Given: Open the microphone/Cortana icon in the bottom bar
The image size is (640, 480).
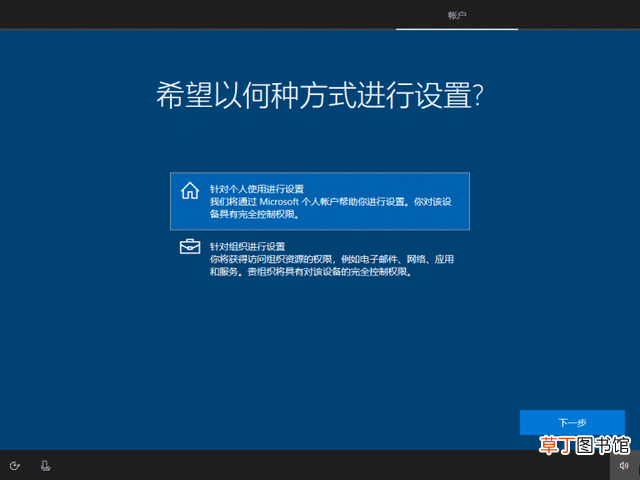Looking at the screenshot, I should pos(45,466).
